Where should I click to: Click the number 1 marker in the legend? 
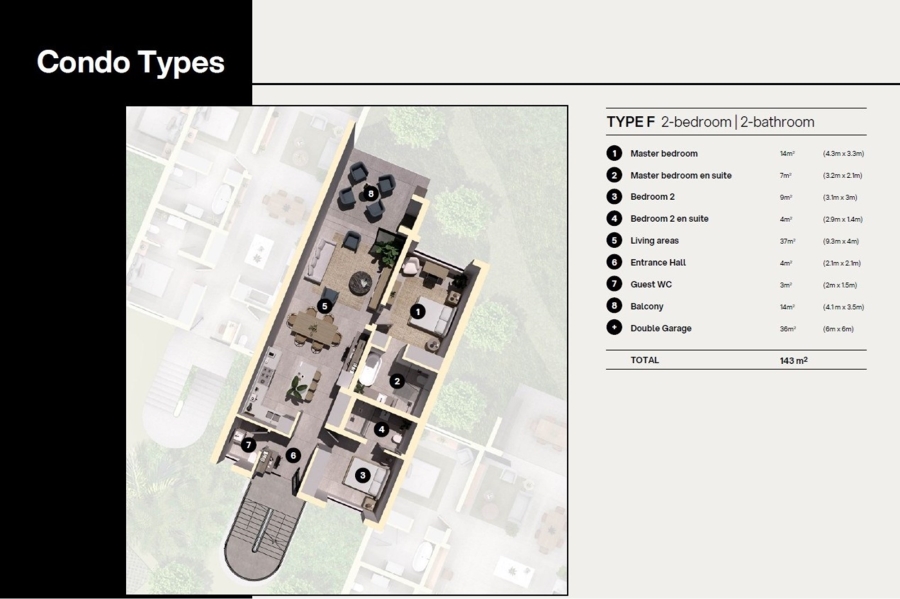tap(614, 153)
